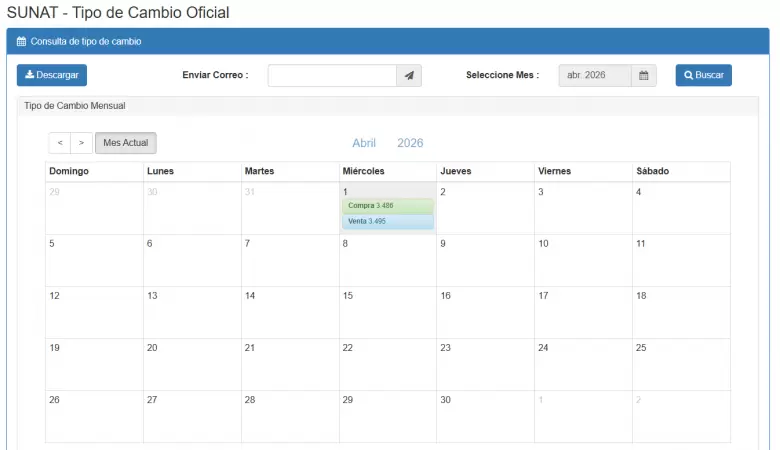The width and height of the screenshot is (780, 450).
Task: Choose Sunday April 19 in calendar
Action: click(94, 363)
